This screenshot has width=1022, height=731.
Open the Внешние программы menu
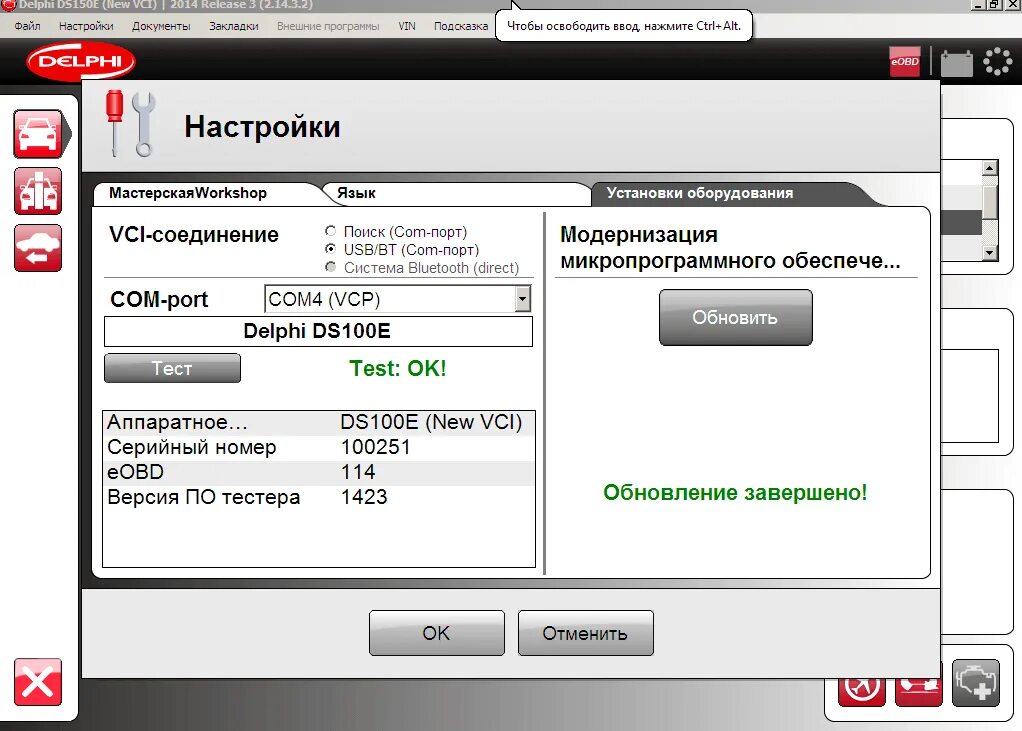pos(328,26)
